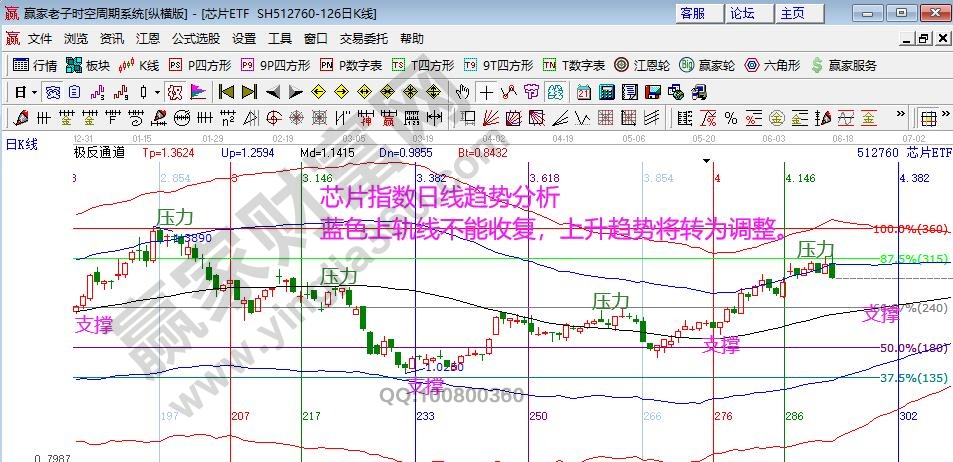Open the 公式选股 menu
The height and width of the screenshot is (462, 953).
[x=195, y=39]
